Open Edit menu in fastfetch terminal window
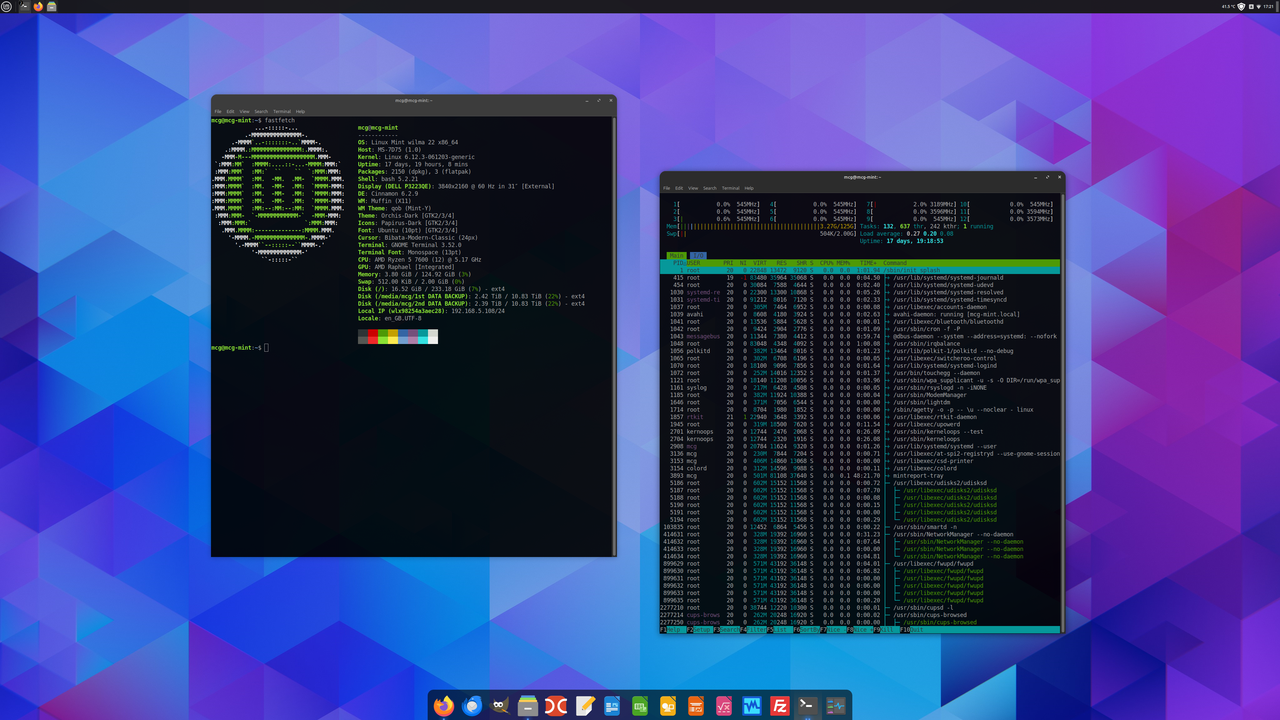This screenshot has height=720, width=1280. 230,111
